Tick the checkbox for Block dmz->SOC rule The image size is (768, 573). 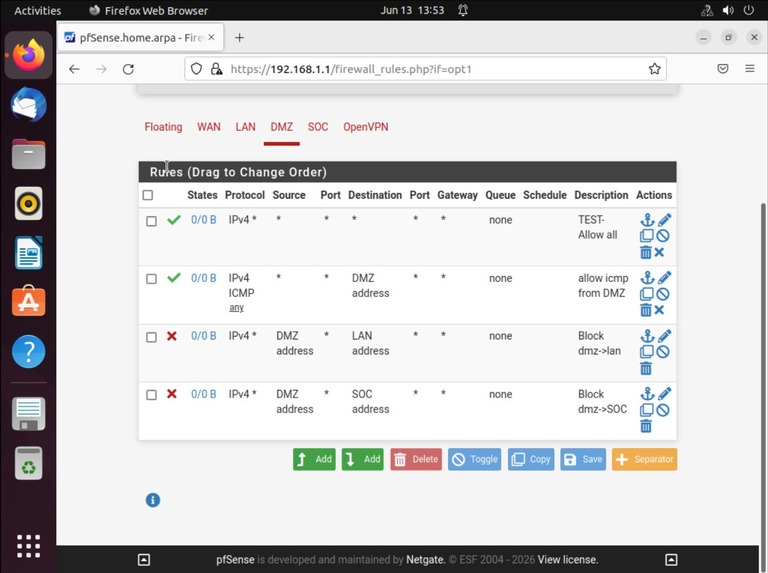click(x=151, y=395)
